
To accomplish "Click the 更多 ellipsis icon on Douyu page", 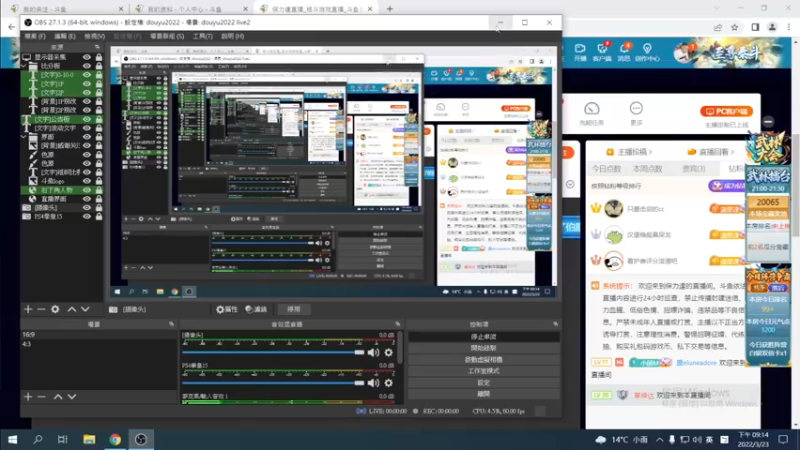I will pos(636,109).
